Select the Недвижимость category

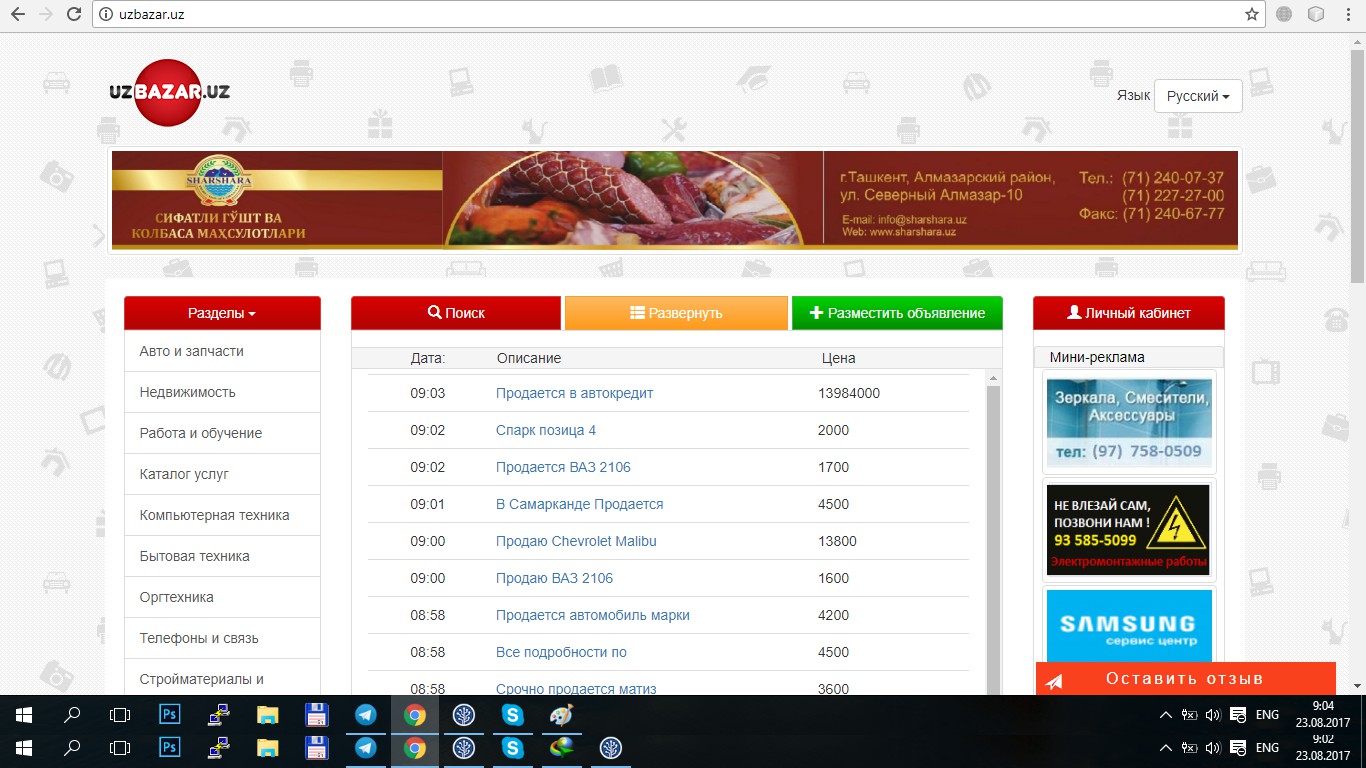tap(222, 392)
